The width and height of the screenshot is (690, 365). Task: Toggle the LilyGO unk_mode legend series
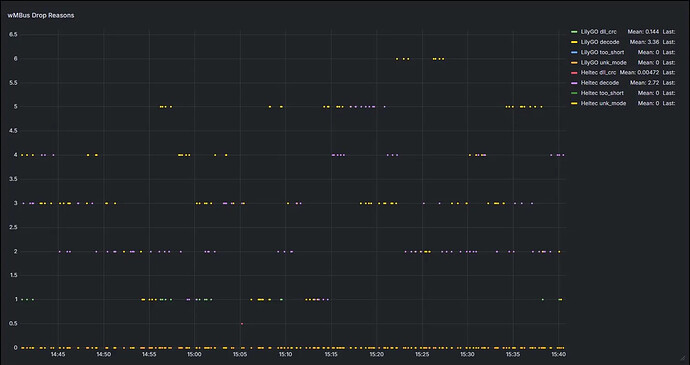click(x=603, y=63)
